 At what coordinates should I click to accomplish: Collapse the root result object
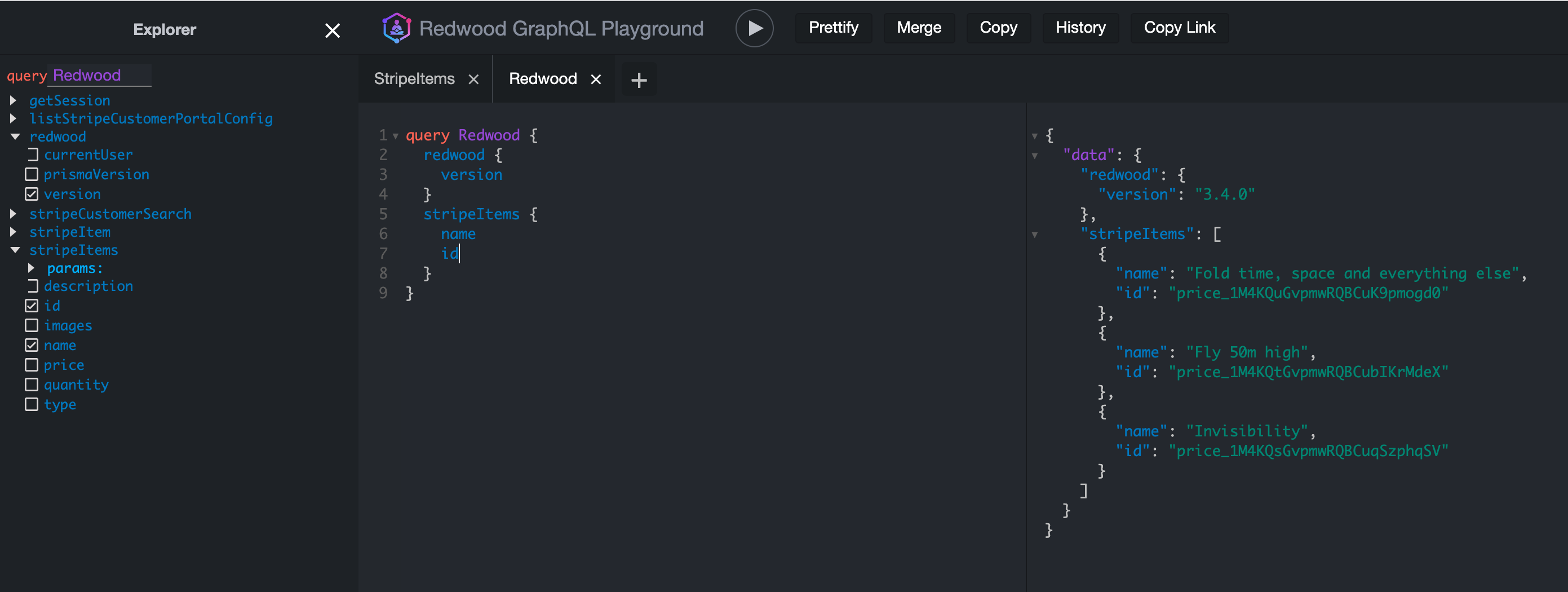(1035, 136)
